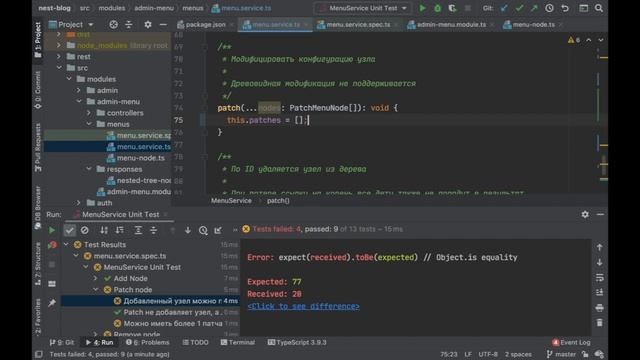The height and width of the screenshot is (360, 640).
Task: Collapse the responses folder
Action: 89,169
